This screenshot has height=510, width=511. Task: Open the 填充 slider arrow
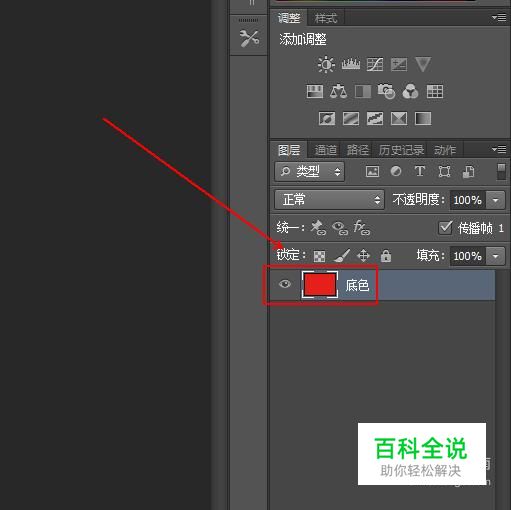[495, 256]
